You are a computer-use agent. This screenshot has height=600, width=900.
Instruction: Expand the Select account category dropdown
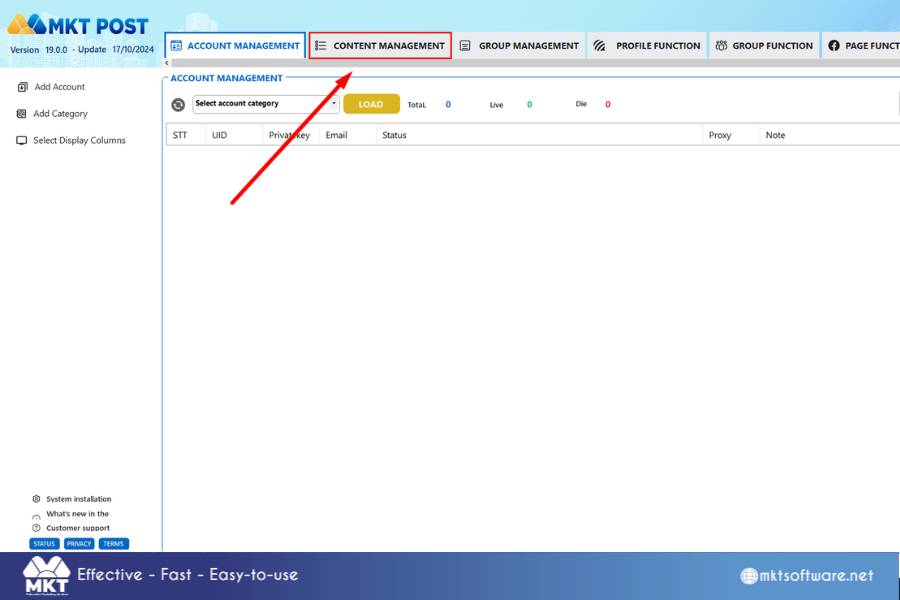pyautogui.click(x=266, y=104)
